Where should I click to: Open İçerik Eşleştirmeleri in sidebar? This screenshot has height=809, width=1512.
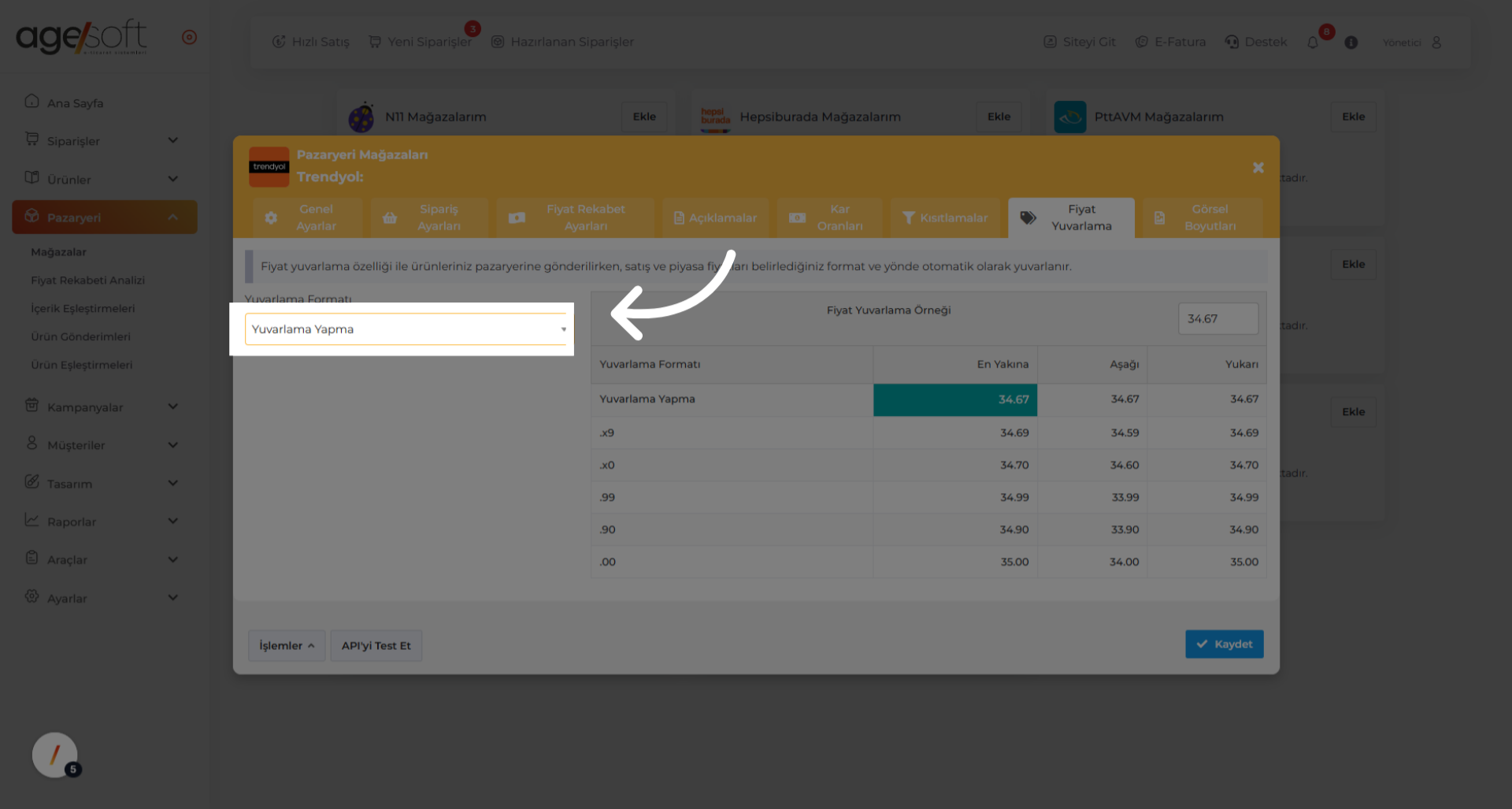click(83, 309)
